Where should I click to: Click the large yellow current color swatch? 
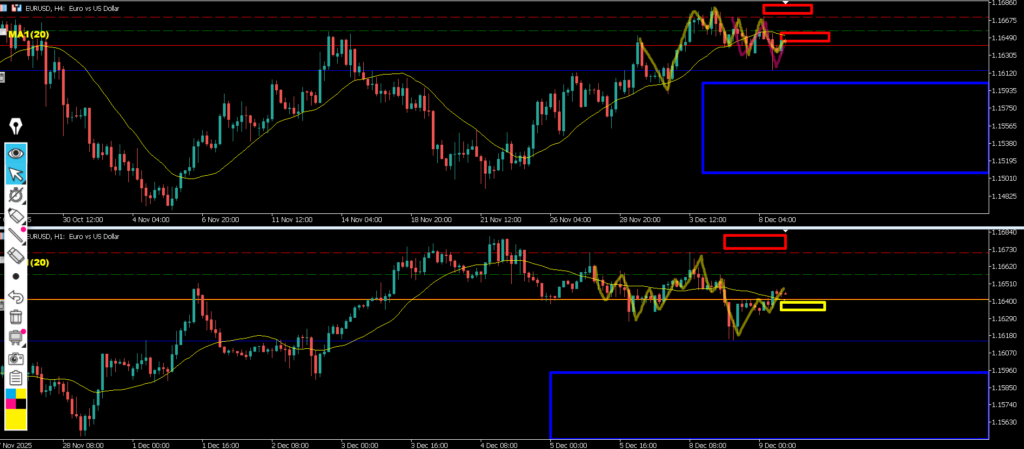(16, 420)
